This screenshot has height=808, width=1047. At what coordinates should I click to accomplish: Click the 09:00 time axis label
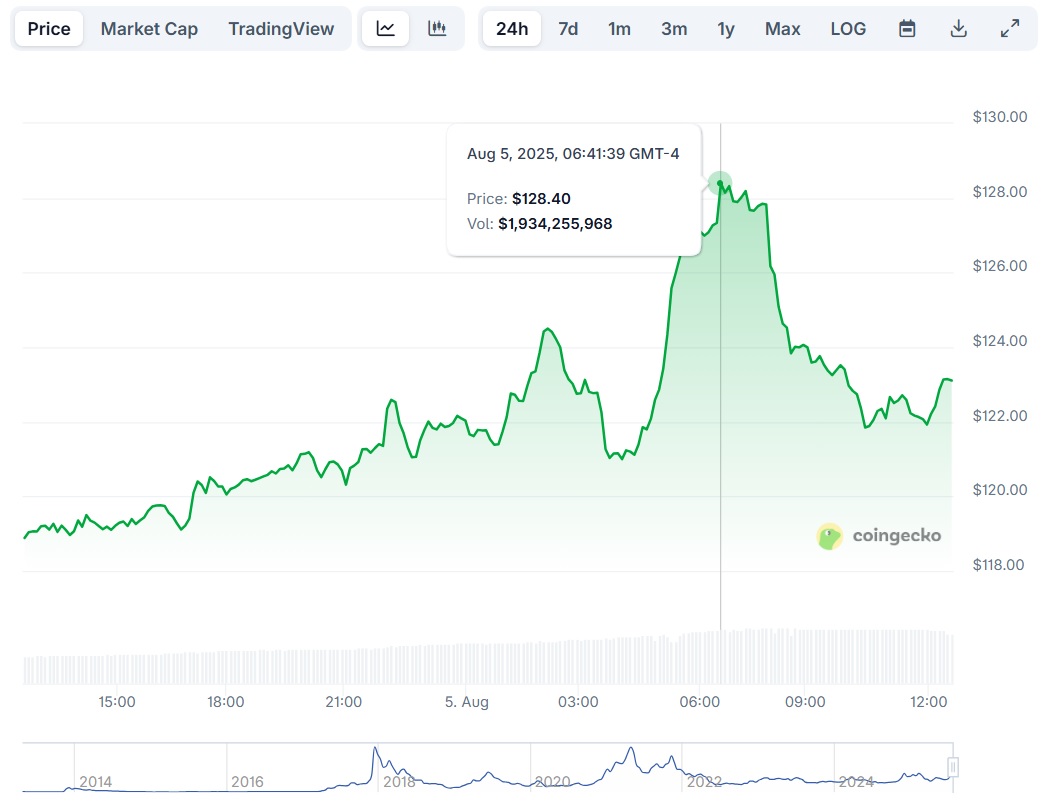point(805,702)
